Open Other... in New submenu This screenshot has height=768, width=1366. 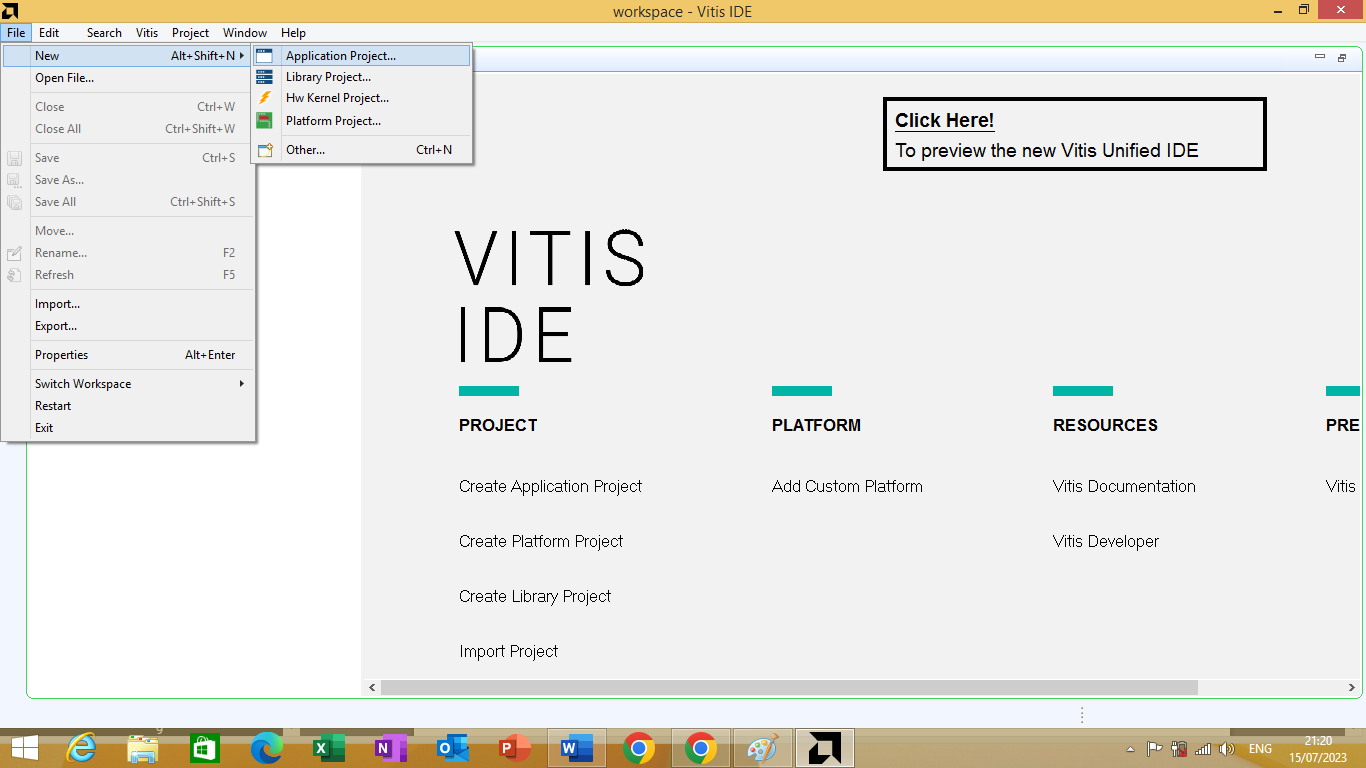pyautogui.click(x=361, y=150)
